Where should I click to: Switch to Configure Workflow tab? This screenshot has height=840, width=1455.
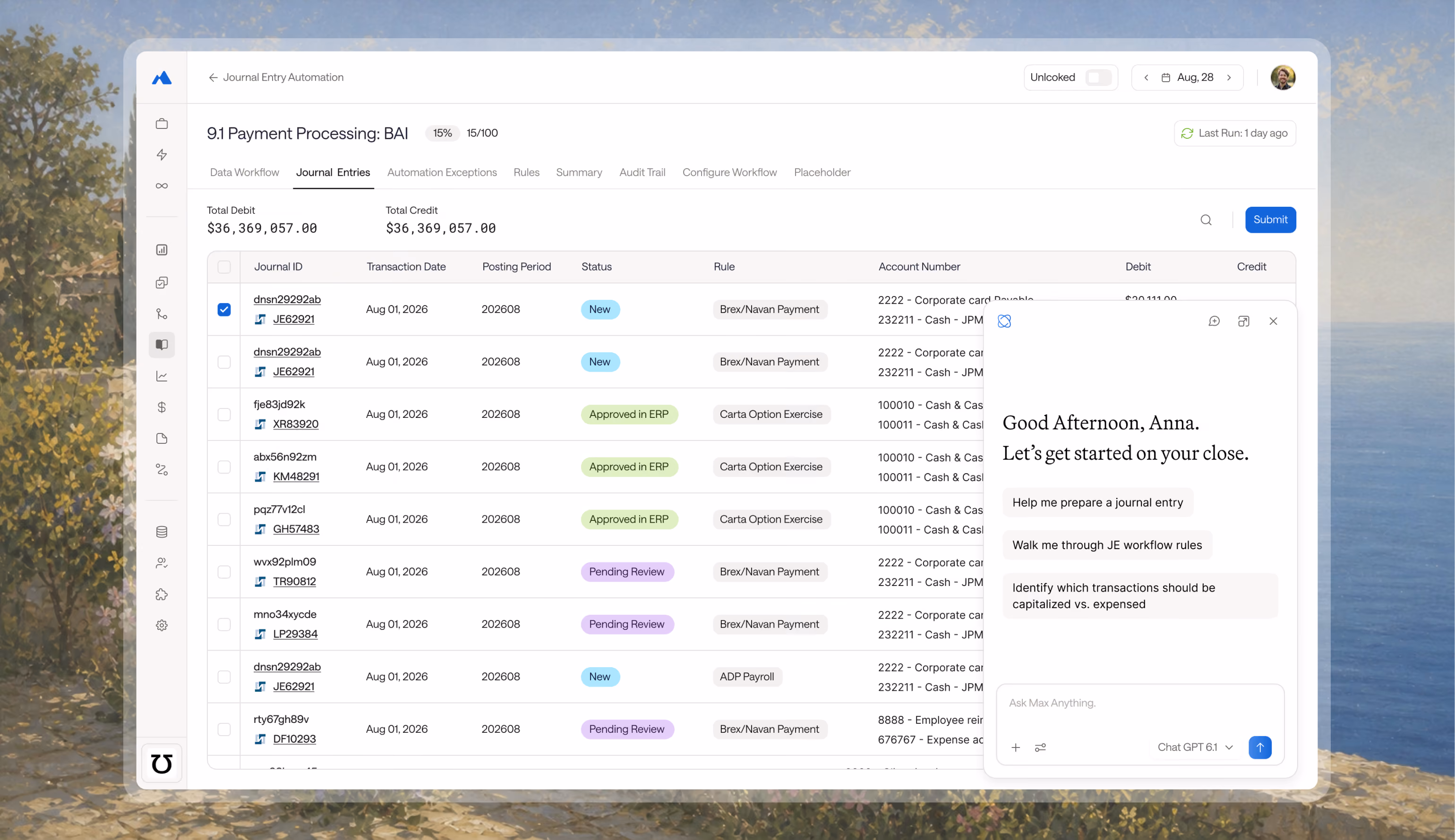pyautogui.click(x=729, y=172)
